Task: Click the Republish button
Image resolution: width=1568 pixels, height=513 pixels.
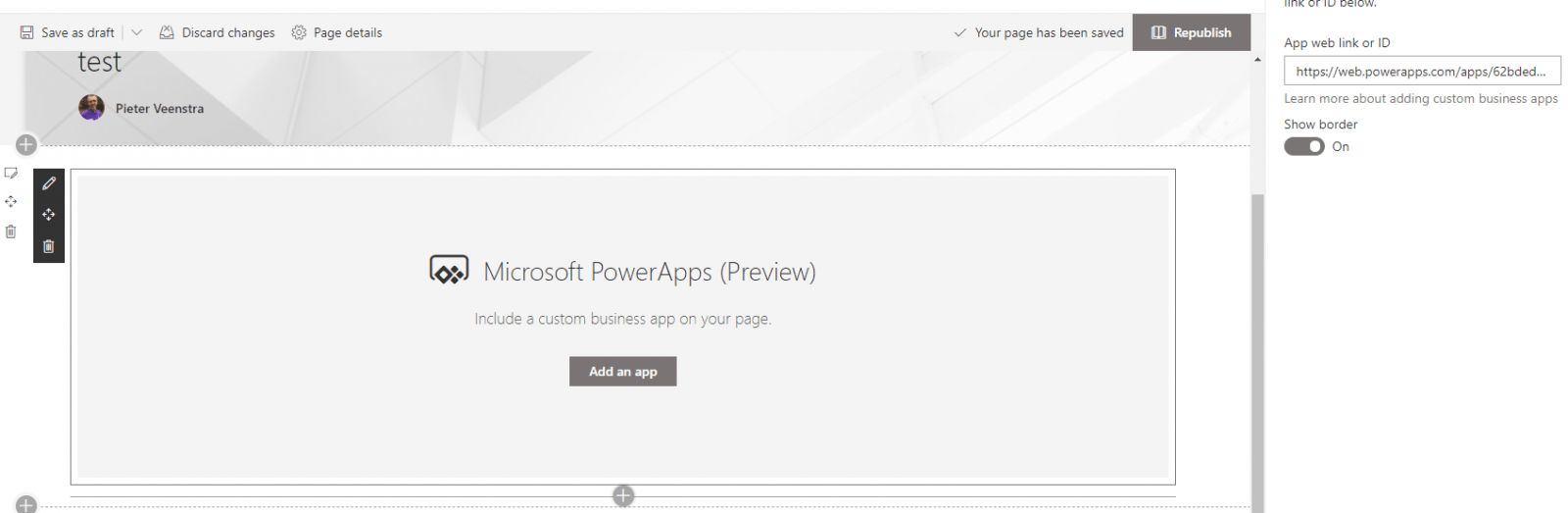Action: tap(1191, 32)
